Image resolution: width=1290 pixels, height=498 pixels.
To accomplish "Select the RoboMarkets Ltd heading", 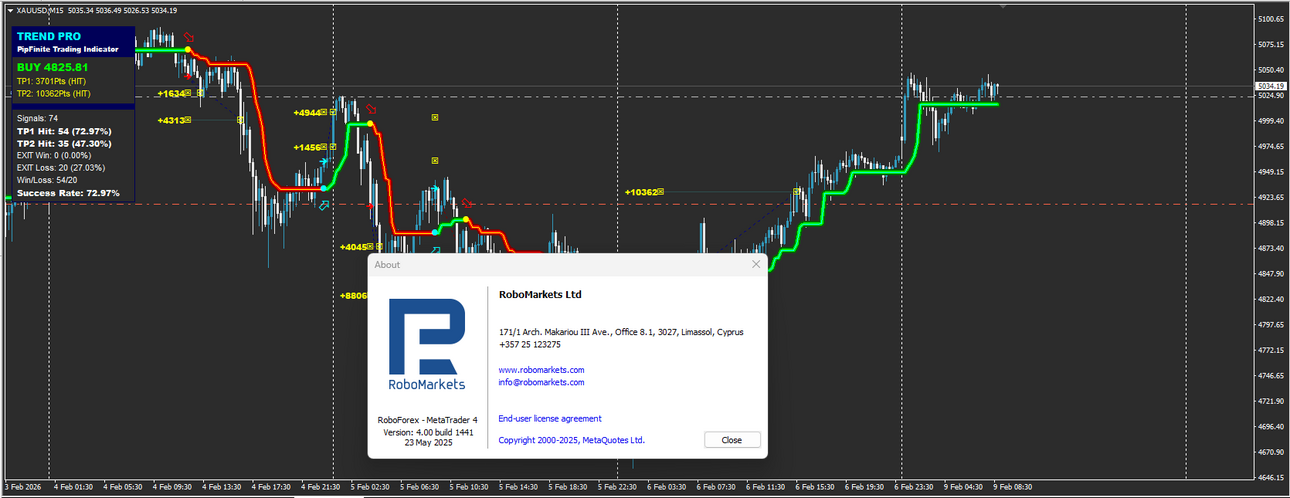I will tap(540, 295).
